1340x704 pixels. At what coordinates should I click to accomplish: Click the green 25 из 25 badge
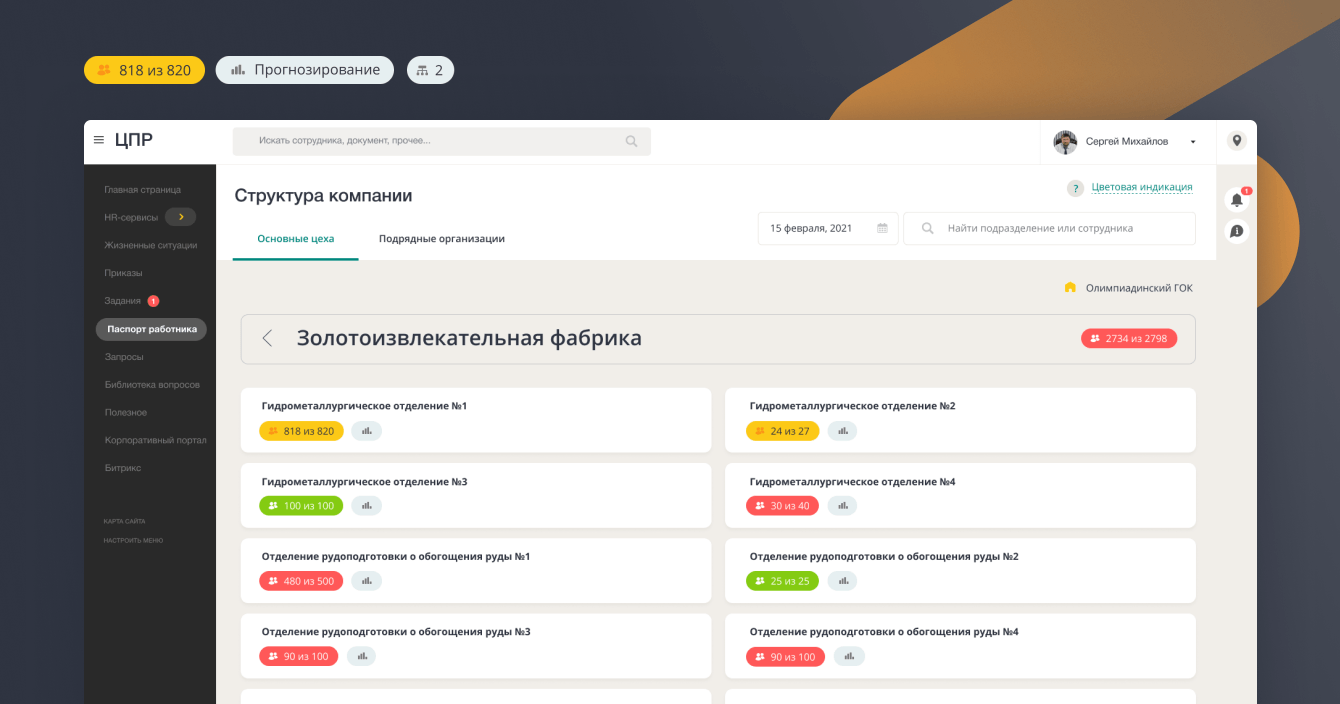782,581
